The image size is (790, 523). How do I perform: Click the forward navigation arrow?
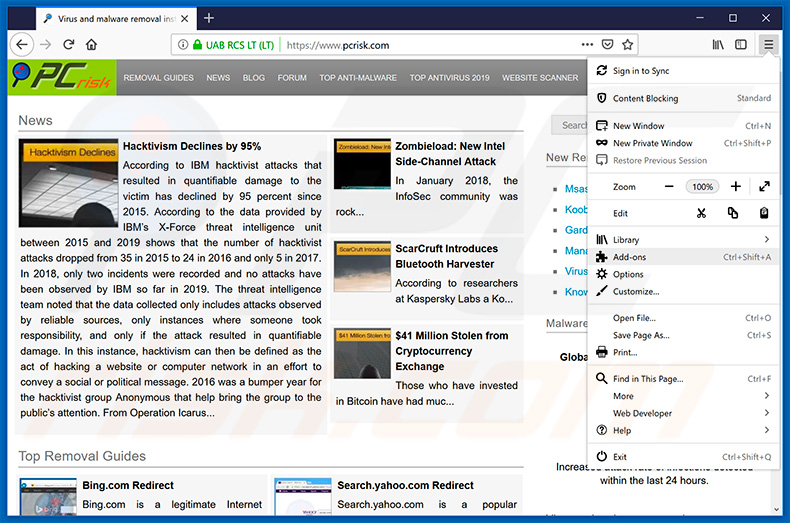pyautogui.click(x=46, y=45)
